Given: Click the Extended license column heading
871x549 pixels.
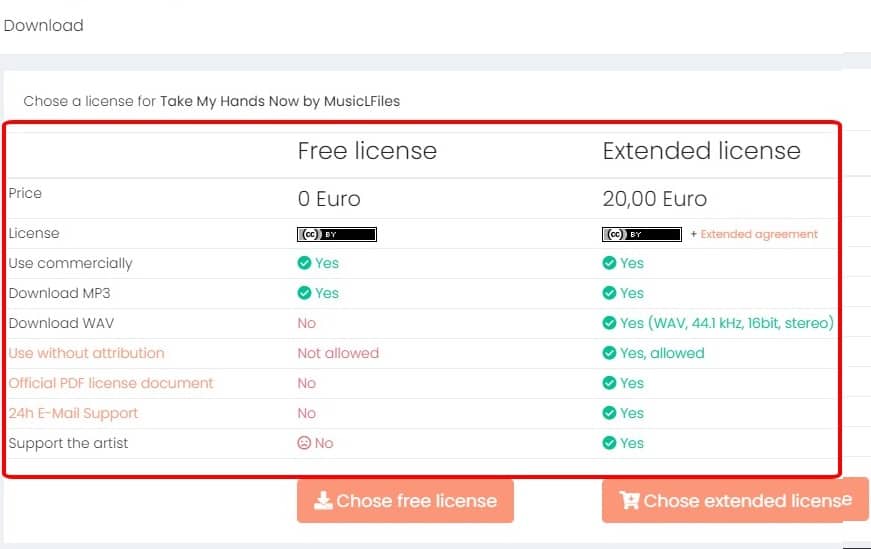Looking at the screenshot, I should [x=701, y=151].
